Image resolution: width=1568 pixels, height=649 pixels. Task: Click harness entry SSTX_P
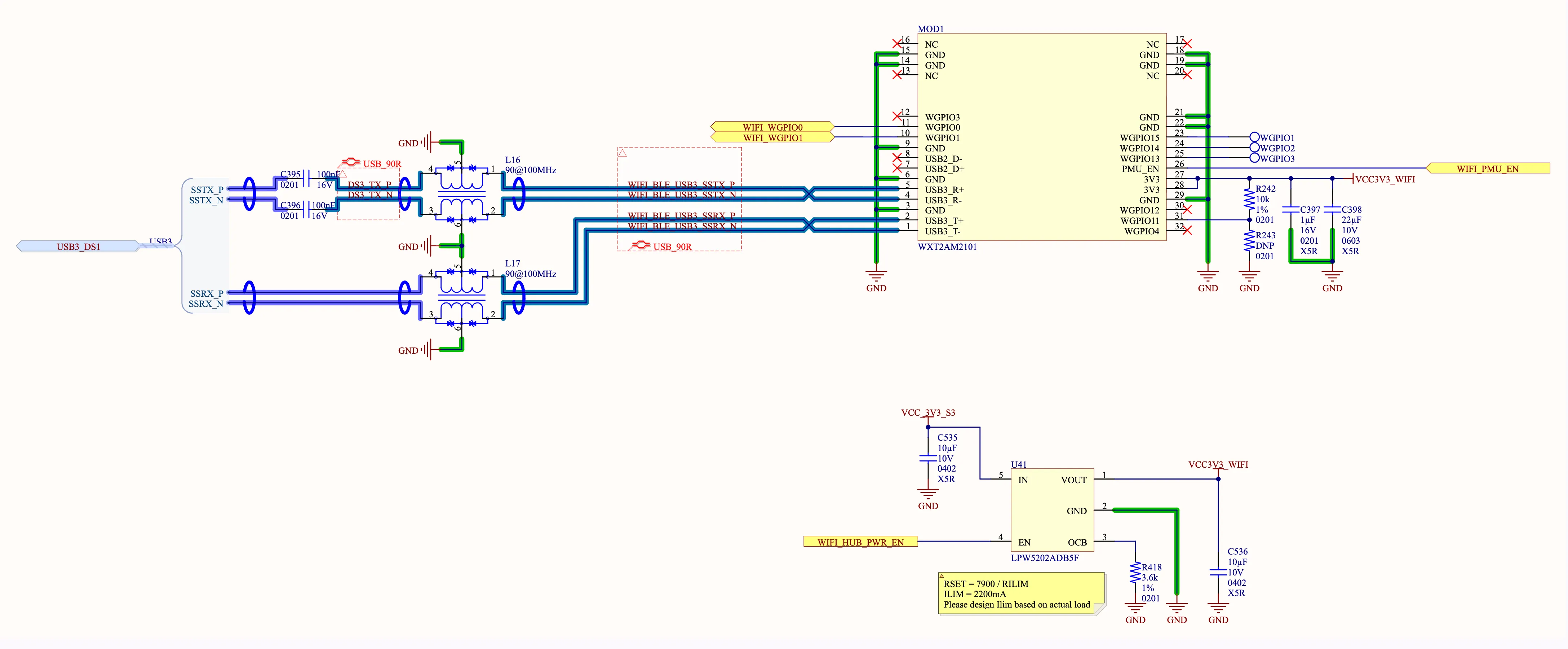pyautogui.click(x=207, y=189)
